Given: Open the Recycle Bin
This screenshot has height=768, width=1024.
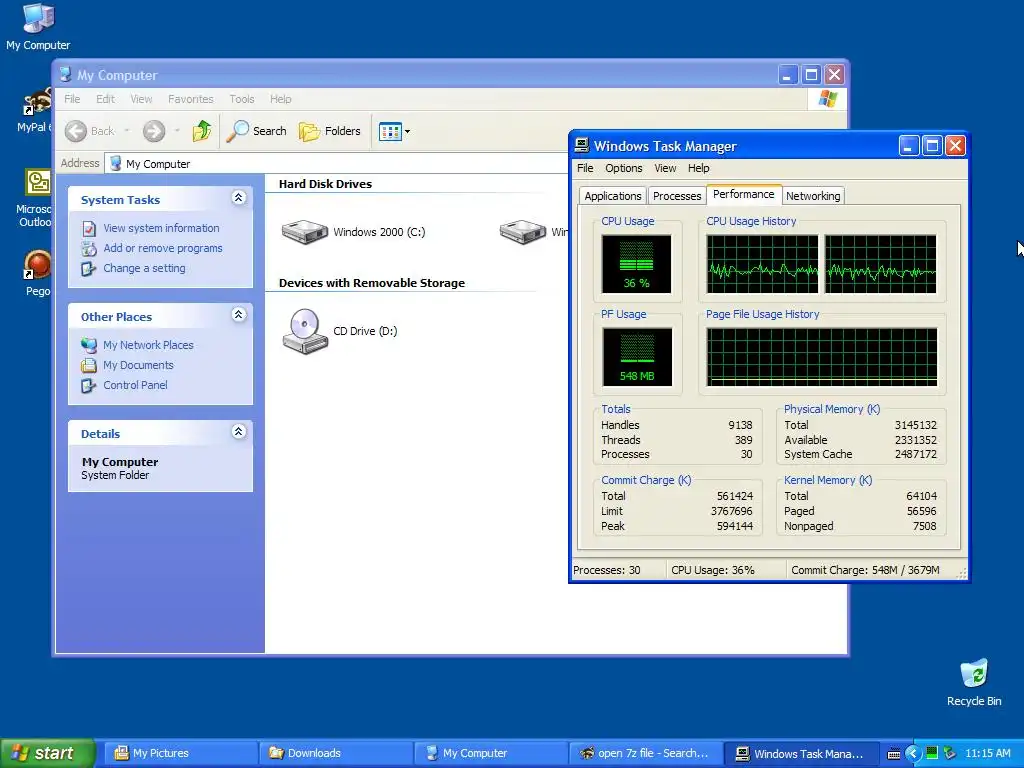Looking at the screenshot, I should pyautogui.click(x=974, y=682).
